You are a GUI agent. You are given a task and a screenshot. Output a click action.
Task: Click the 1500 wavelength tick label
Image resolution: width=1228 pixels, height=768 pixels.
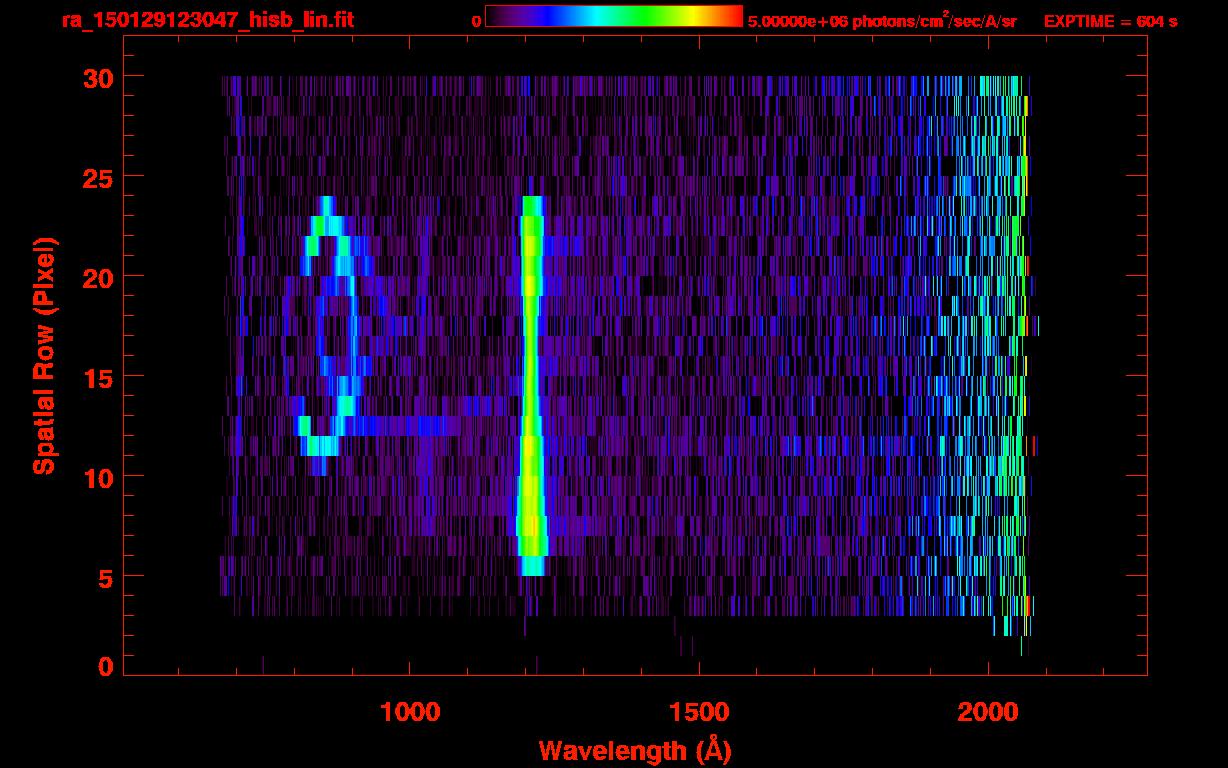click(698, 712)
